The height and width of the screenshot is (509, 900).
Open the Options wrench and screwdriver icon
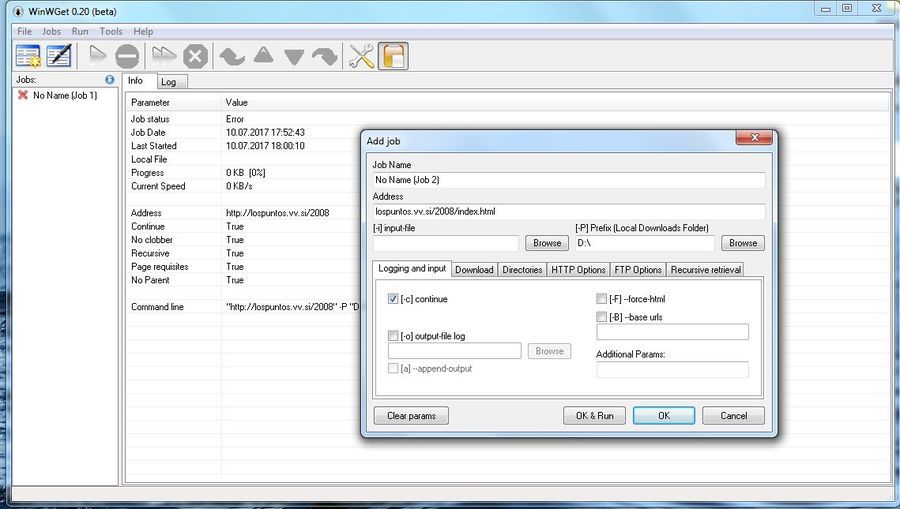point(362,56)
